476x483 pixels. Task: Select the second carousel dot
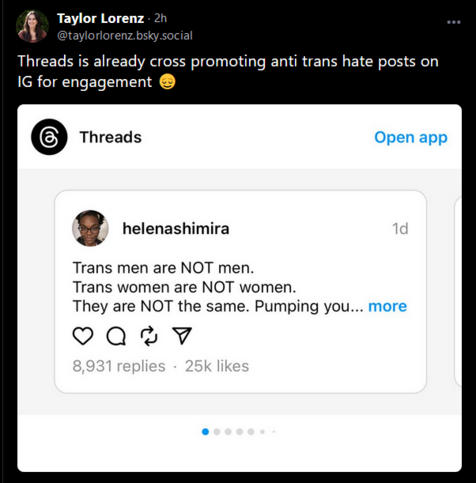217,432
